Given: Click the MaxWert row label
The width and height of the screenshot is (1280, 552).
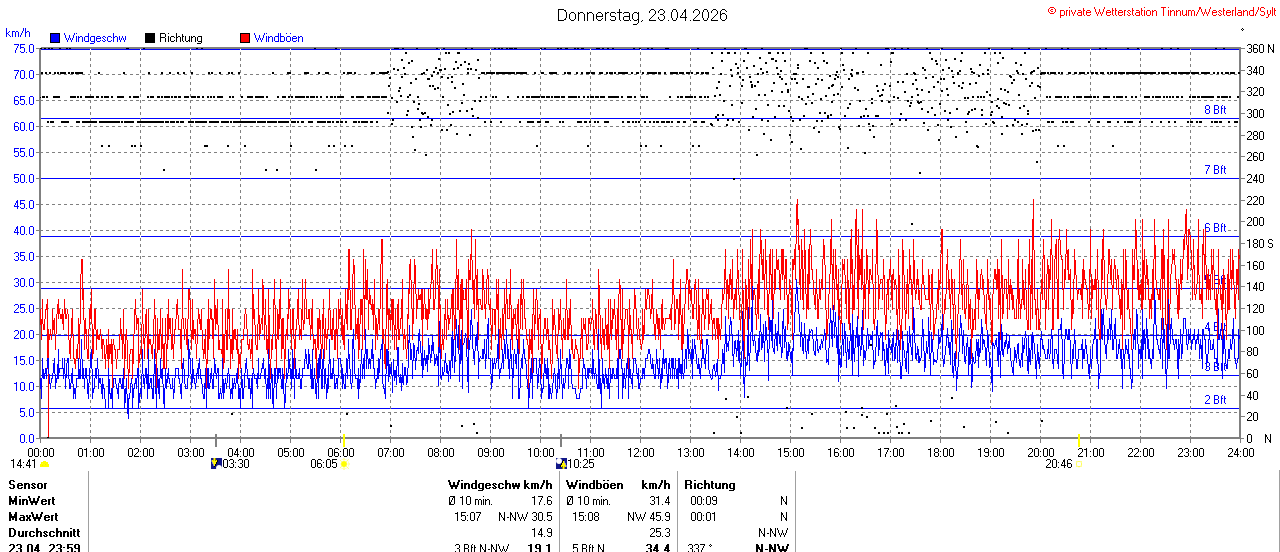Looking at the screenshot, I should pyautogui.click(x=34, y=517).
